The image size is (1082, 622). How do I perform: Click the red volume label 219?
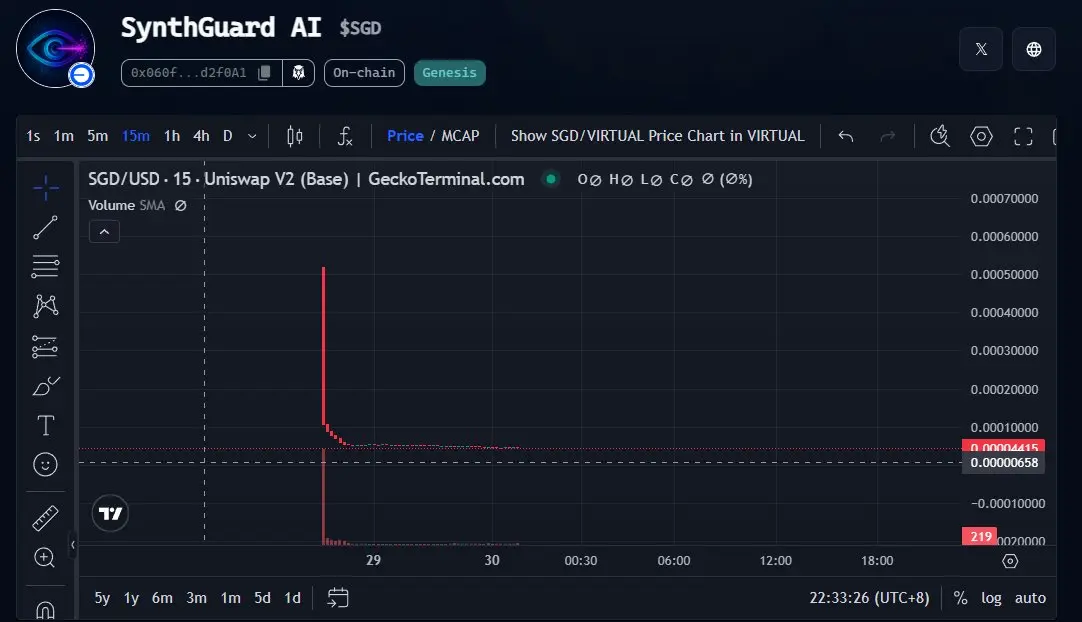[x=980, y=536]
